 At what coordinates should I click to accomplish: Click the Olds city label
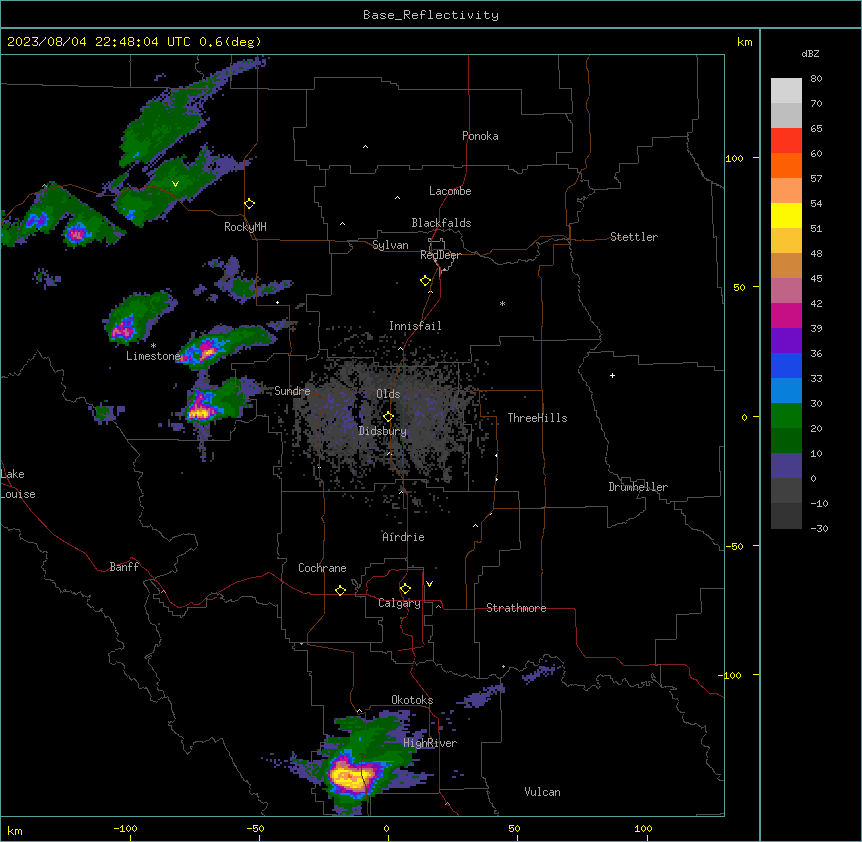388,394
